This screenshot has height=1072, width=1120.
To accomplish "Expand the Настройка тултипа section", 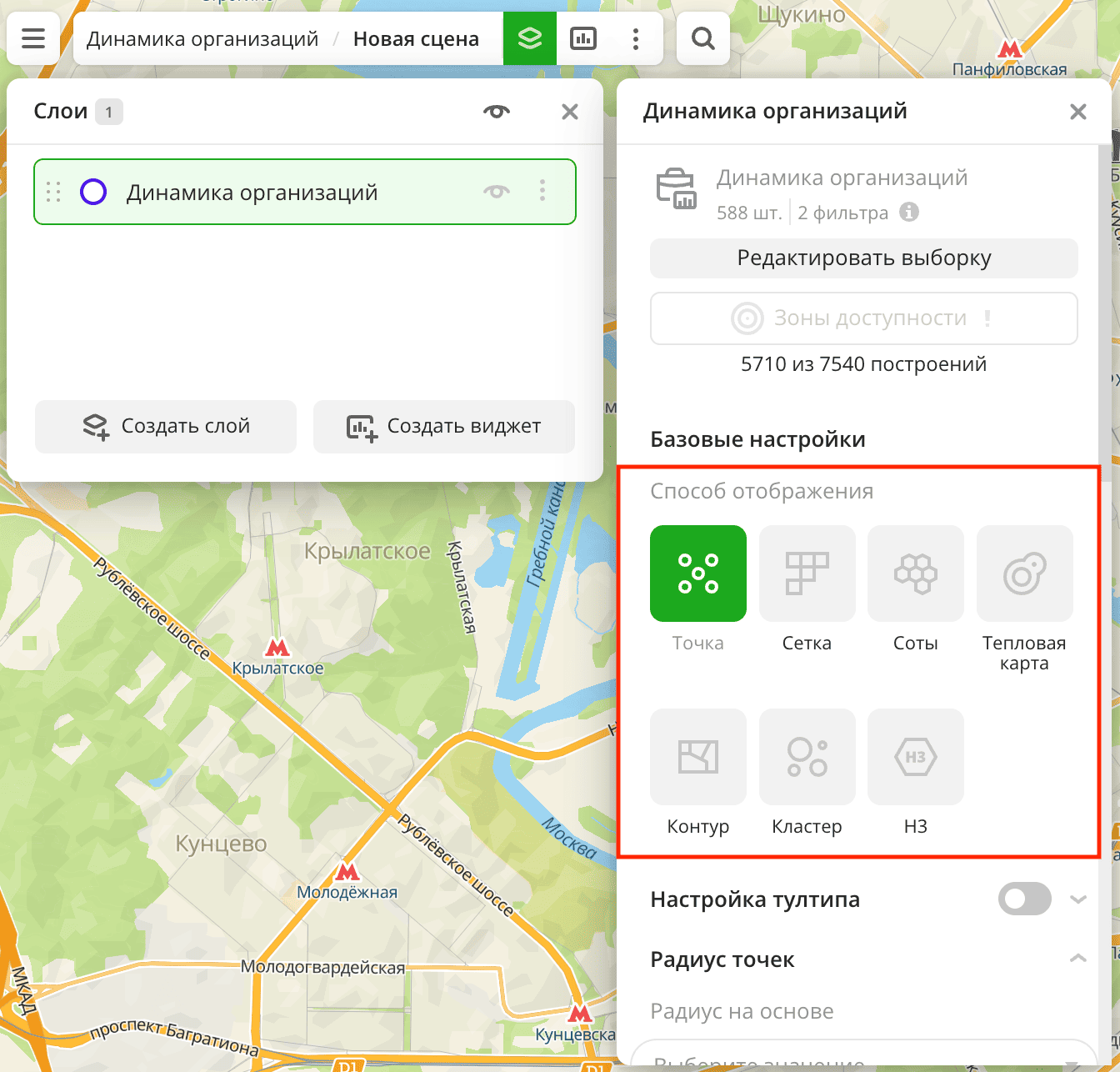I will tap(1077, 899).
